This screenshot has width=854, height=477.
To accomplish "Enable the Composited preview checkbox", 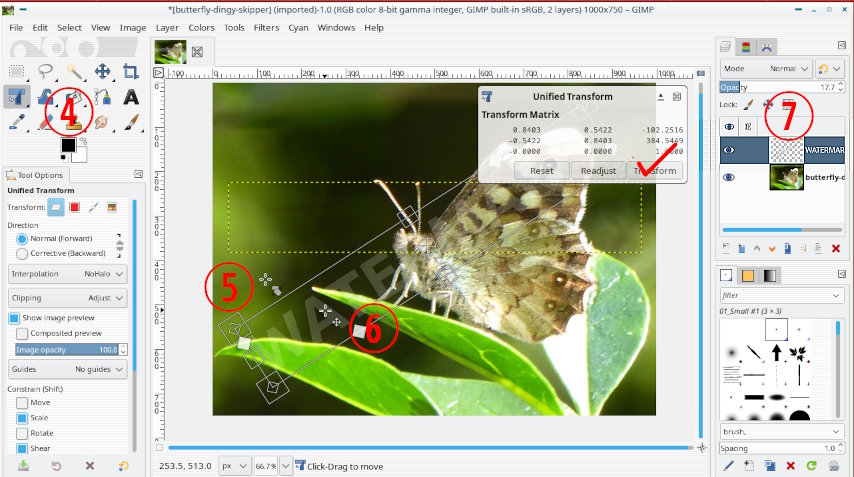I will click(22, 333).
